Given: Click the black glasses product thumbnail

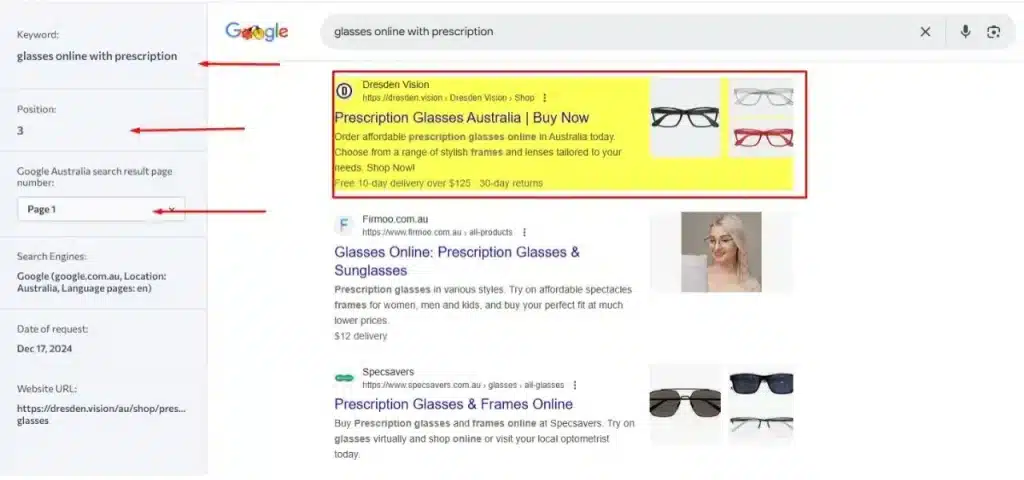Looking at the screenshot, I should (685, 118).
